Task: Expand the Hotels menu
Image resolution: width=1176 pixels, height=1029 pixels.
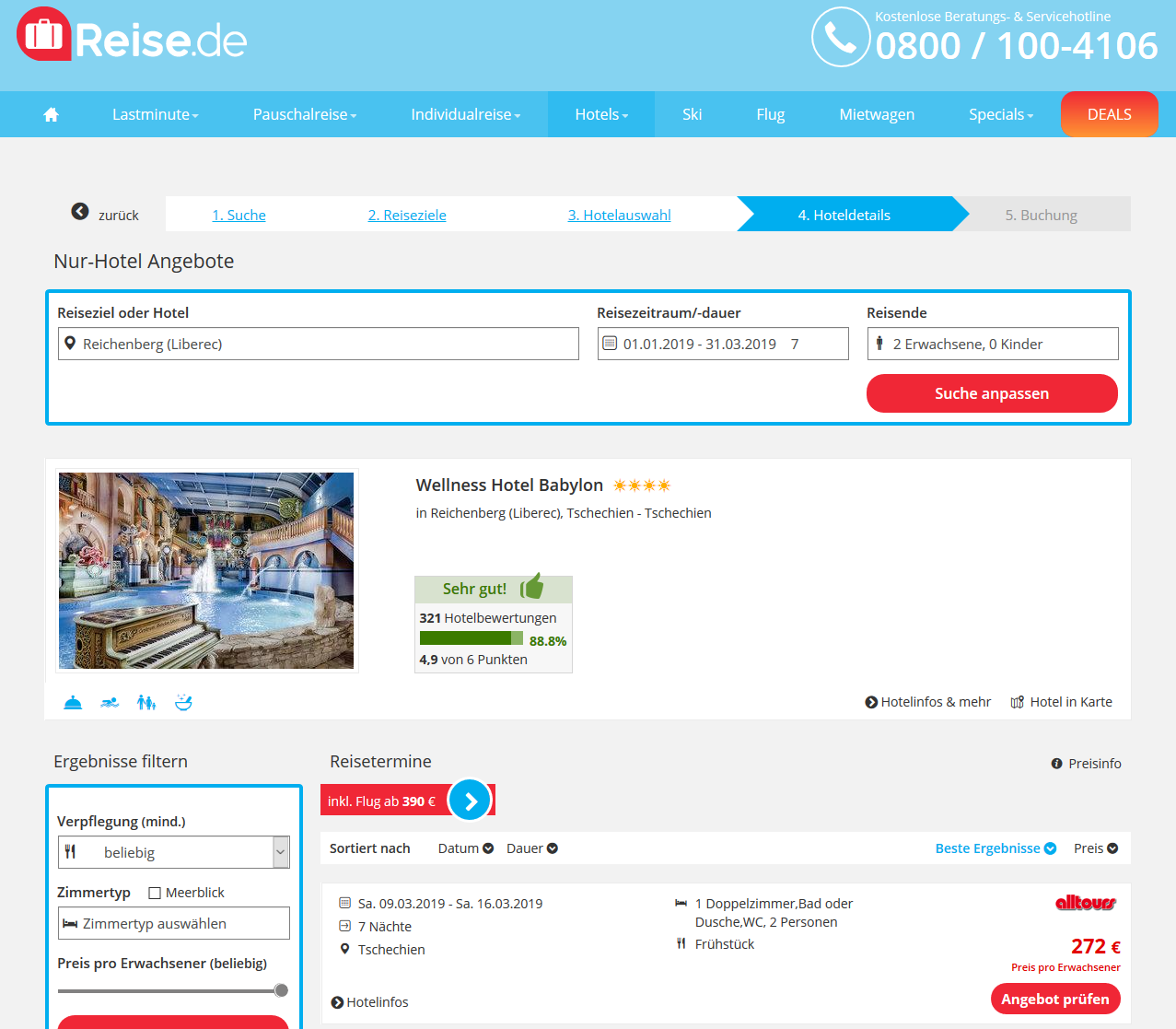Action: tap(601, 114)
